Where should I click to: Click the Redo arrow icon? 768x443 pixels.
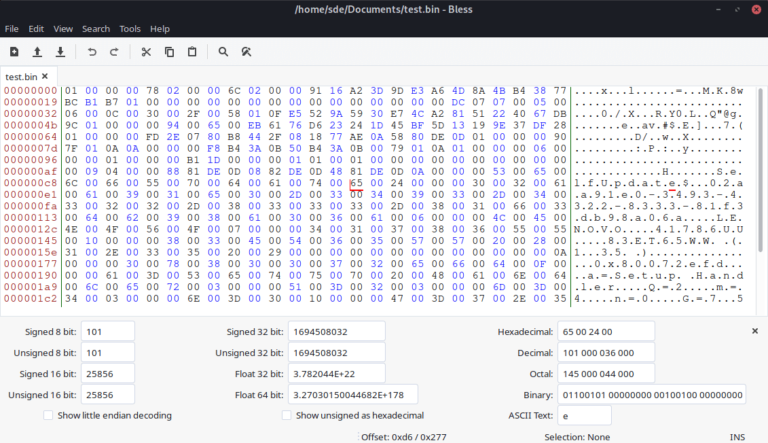(114, 51)
